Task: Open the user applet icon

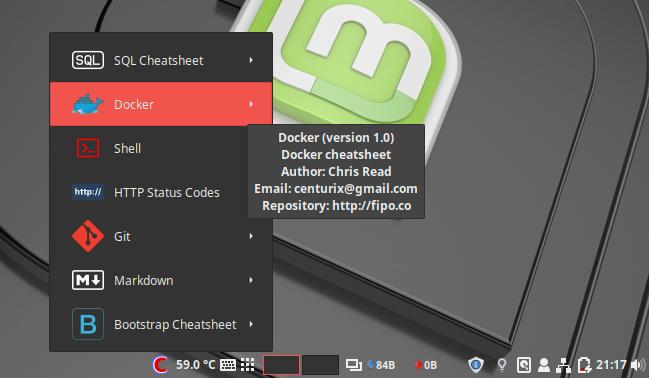Action: [544, 365]
